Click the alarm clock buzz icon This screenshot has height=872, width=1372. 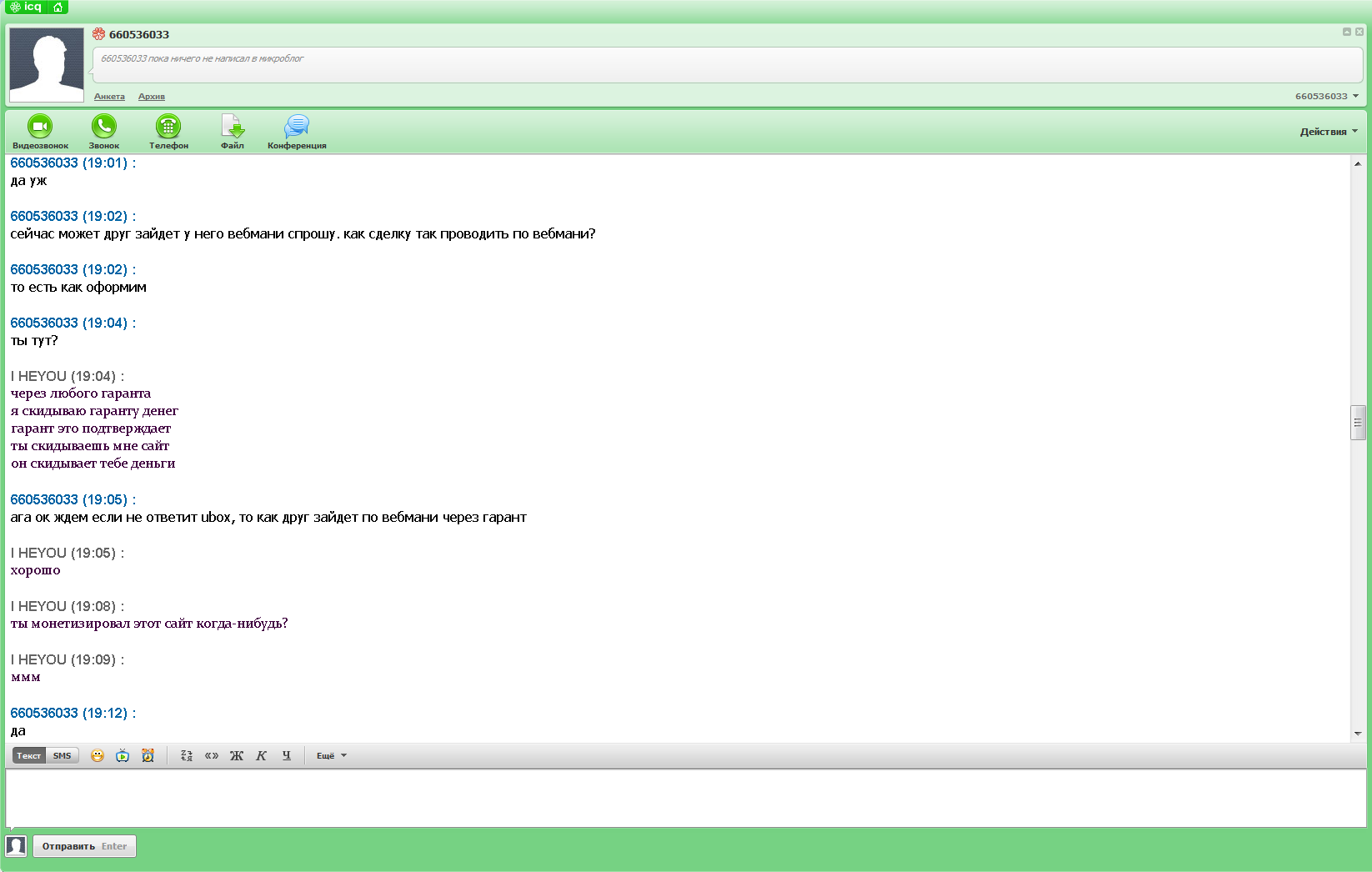pyautogui.click(x=148, y=755)
